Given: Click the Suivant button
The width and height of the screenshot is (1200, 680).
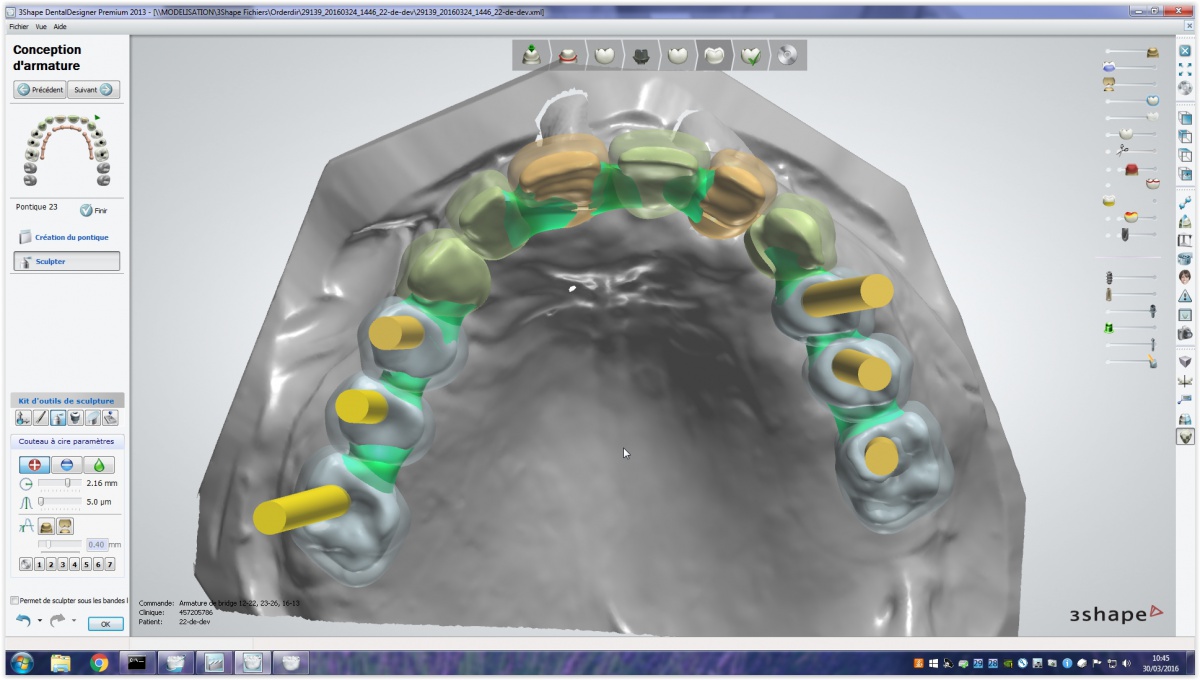Looking at the screenshot, I should tap(95, 89).
